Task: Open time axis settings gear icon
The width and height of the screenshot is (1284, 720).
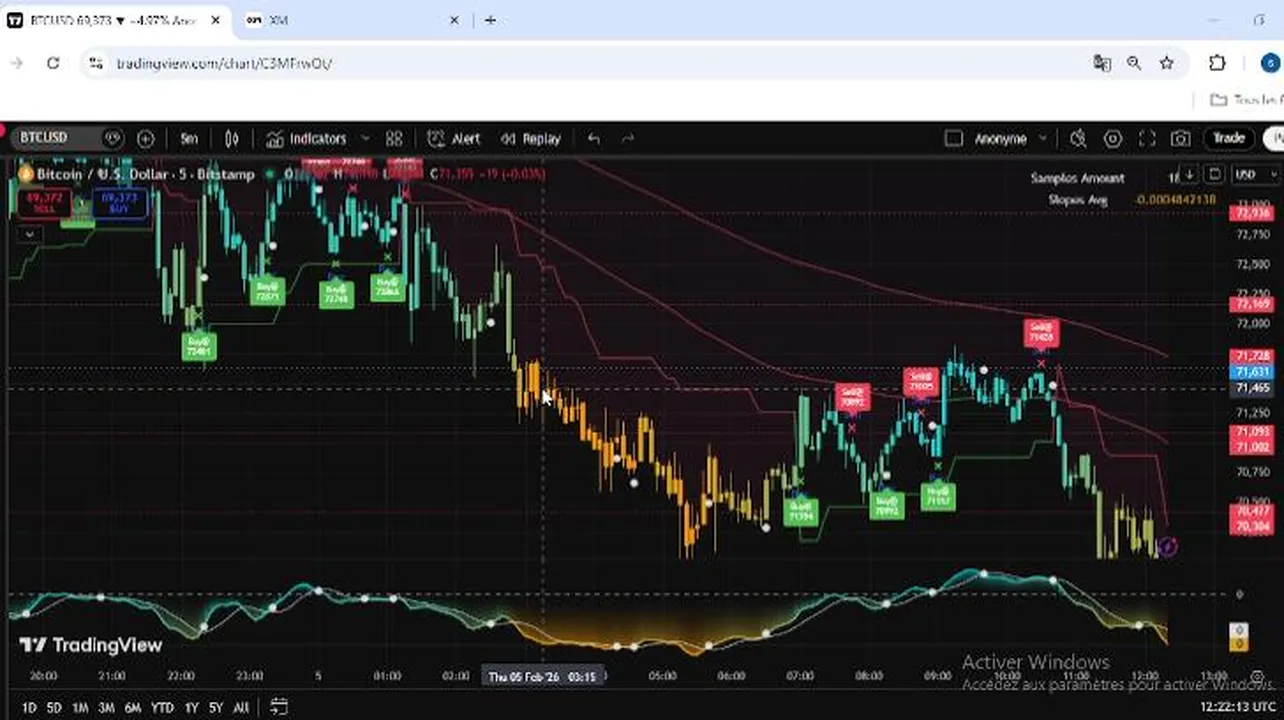Action: [1257, 677]
